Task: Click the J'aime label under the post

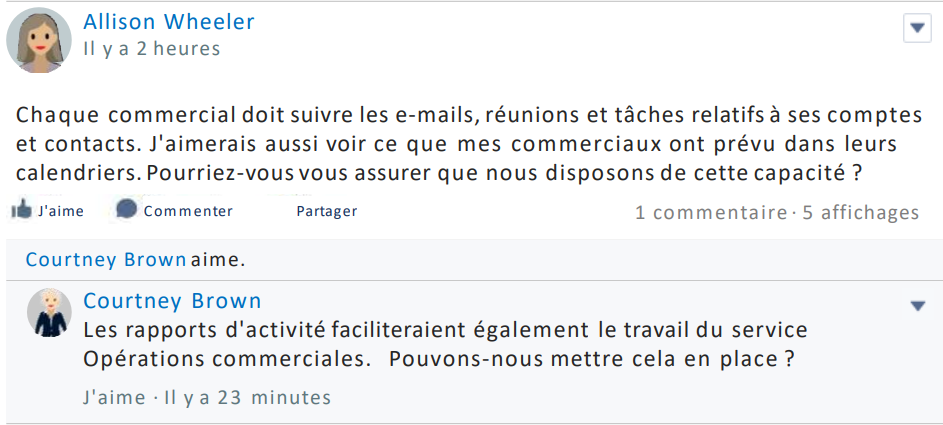Action: (61, 211)
